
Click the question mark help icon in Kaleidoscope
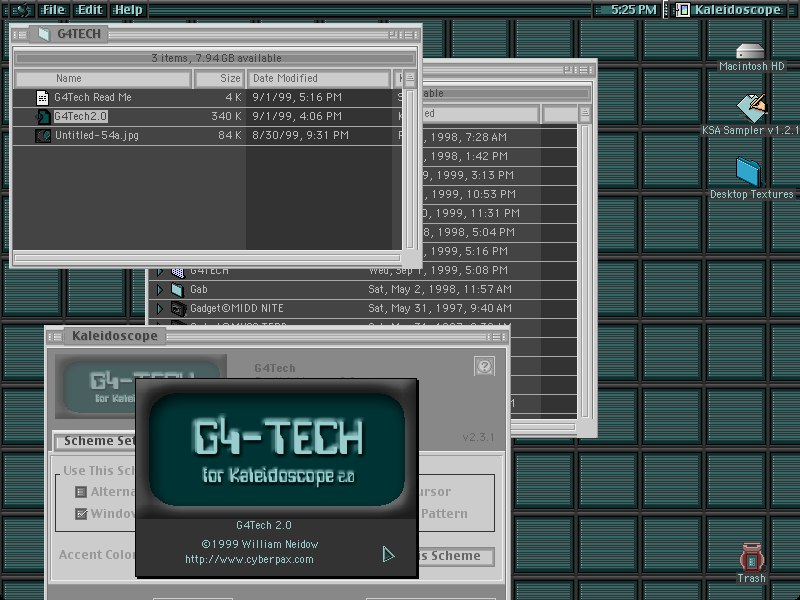484,366
